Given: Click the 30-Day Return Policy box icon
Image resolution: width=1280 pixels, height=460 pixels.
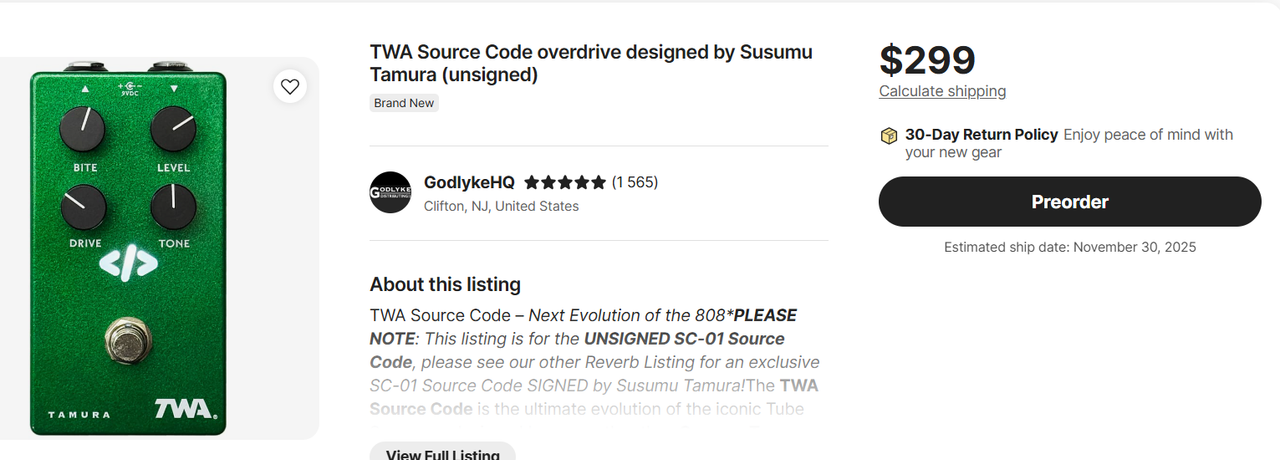Looking at the screenshot, I should click(888, 136).
